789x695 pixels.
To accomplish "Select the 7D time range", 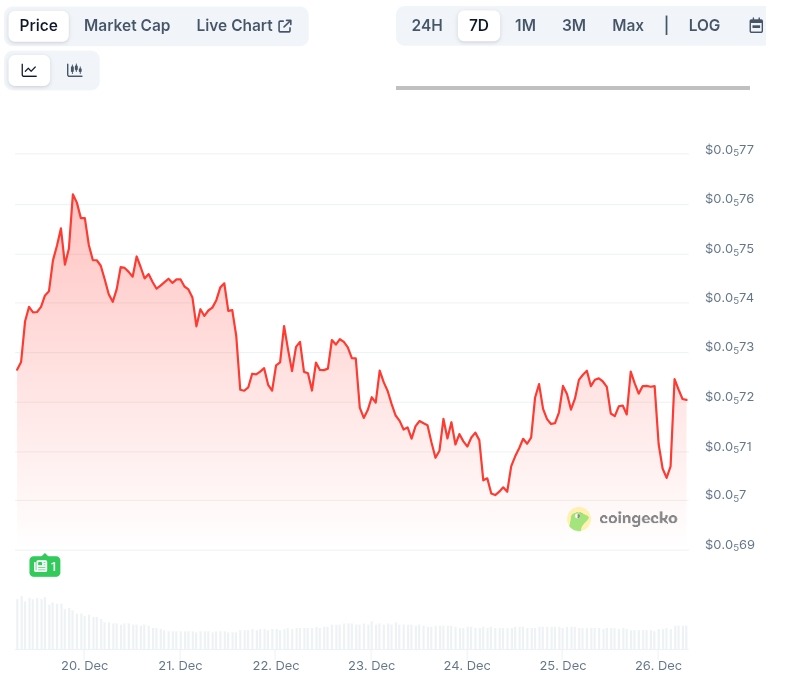I will 479,26.
